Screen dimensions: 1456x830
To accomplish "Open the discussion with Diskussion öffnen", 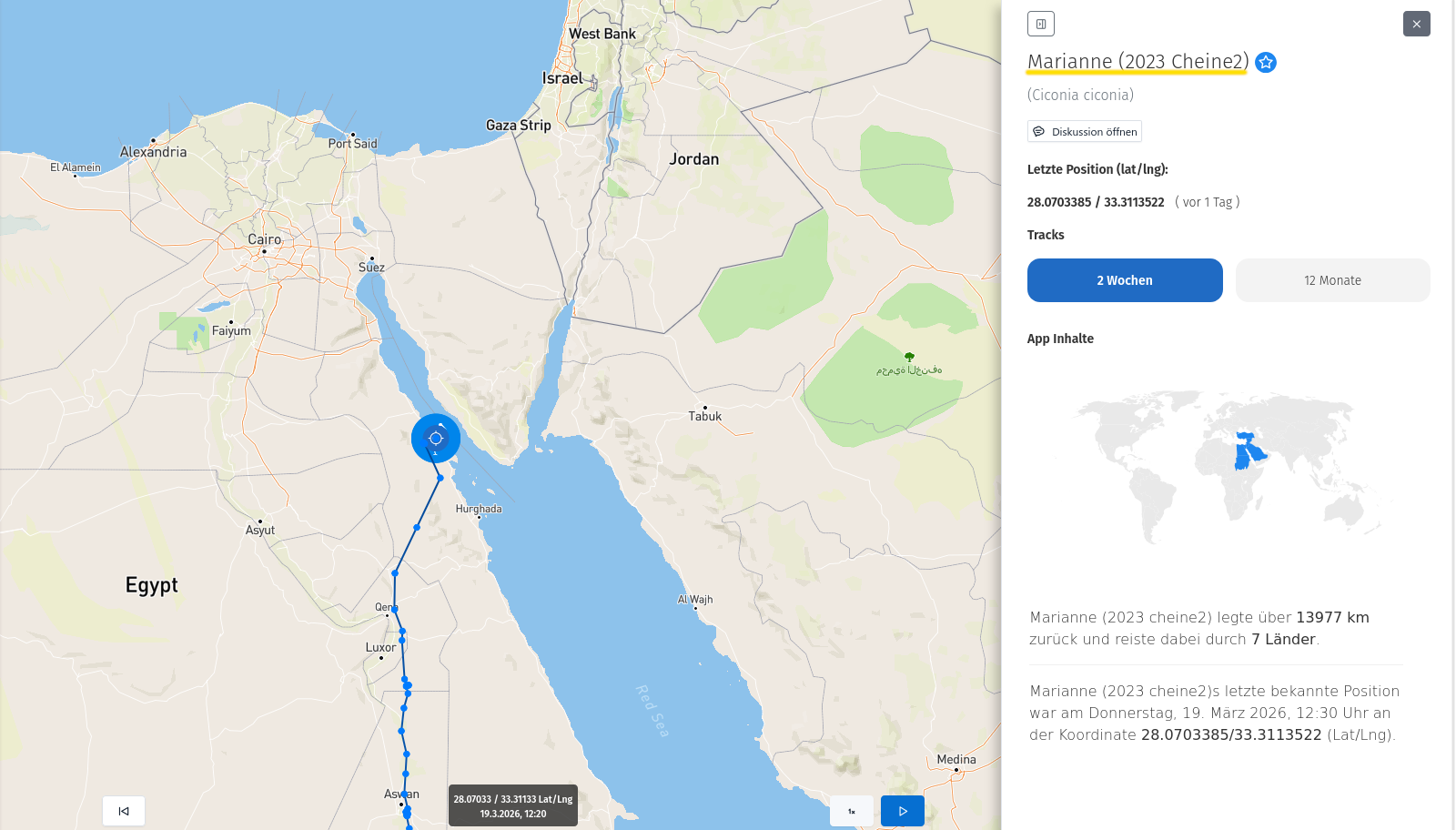I will (1084, 132).
